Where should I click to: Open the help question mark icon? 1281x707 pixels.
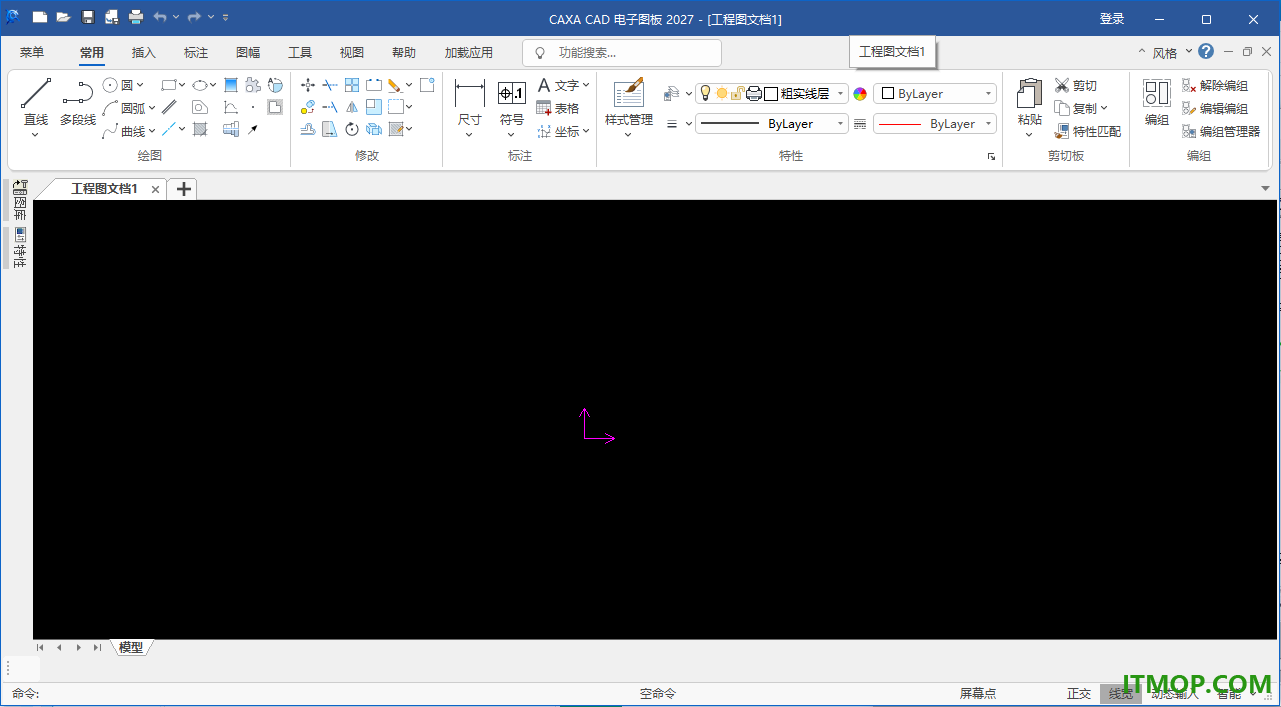[1206, 51]
